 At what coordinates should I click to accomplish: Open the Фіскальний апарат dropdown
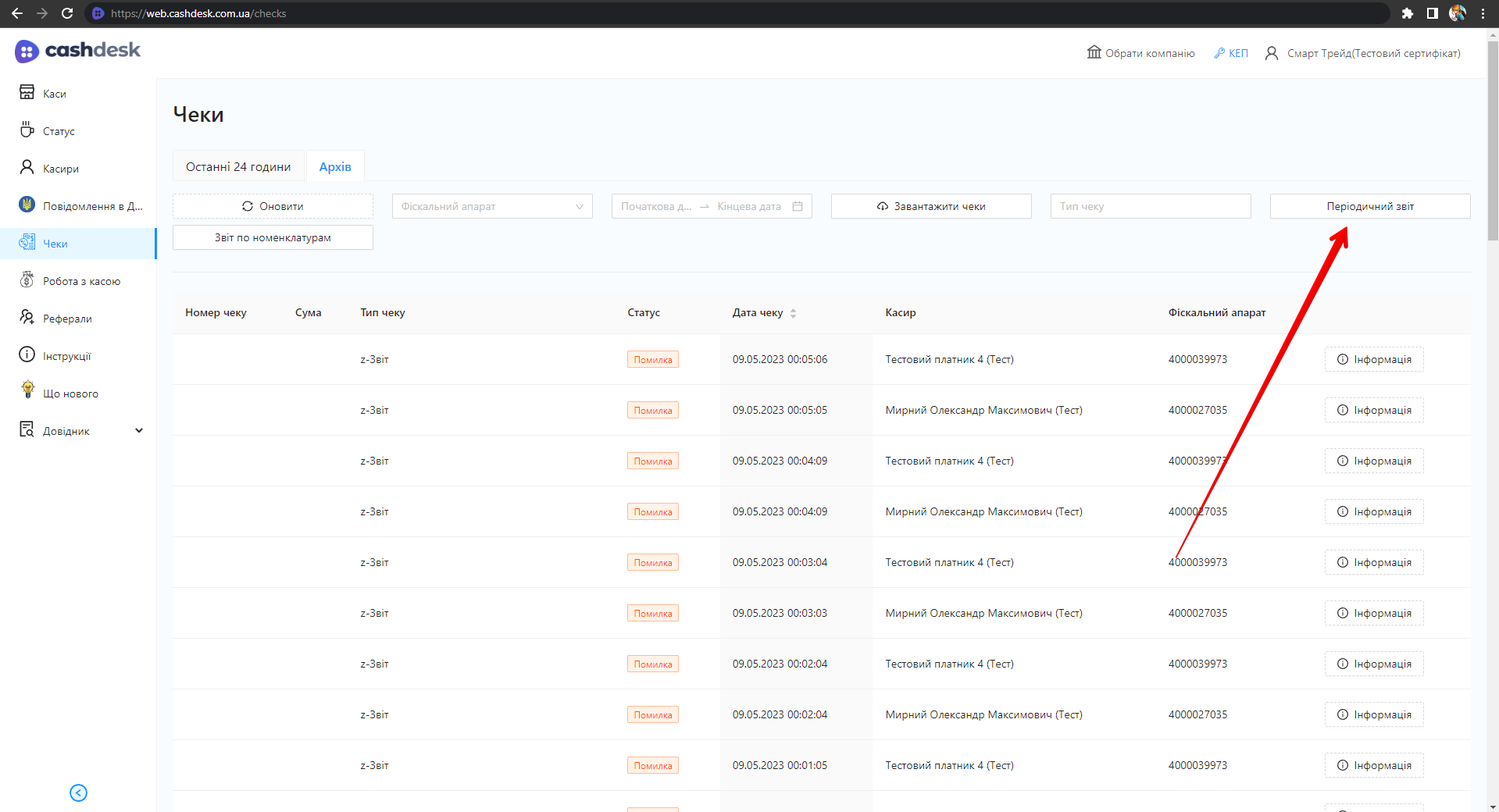pyautogui.click(x=492, y=206)
